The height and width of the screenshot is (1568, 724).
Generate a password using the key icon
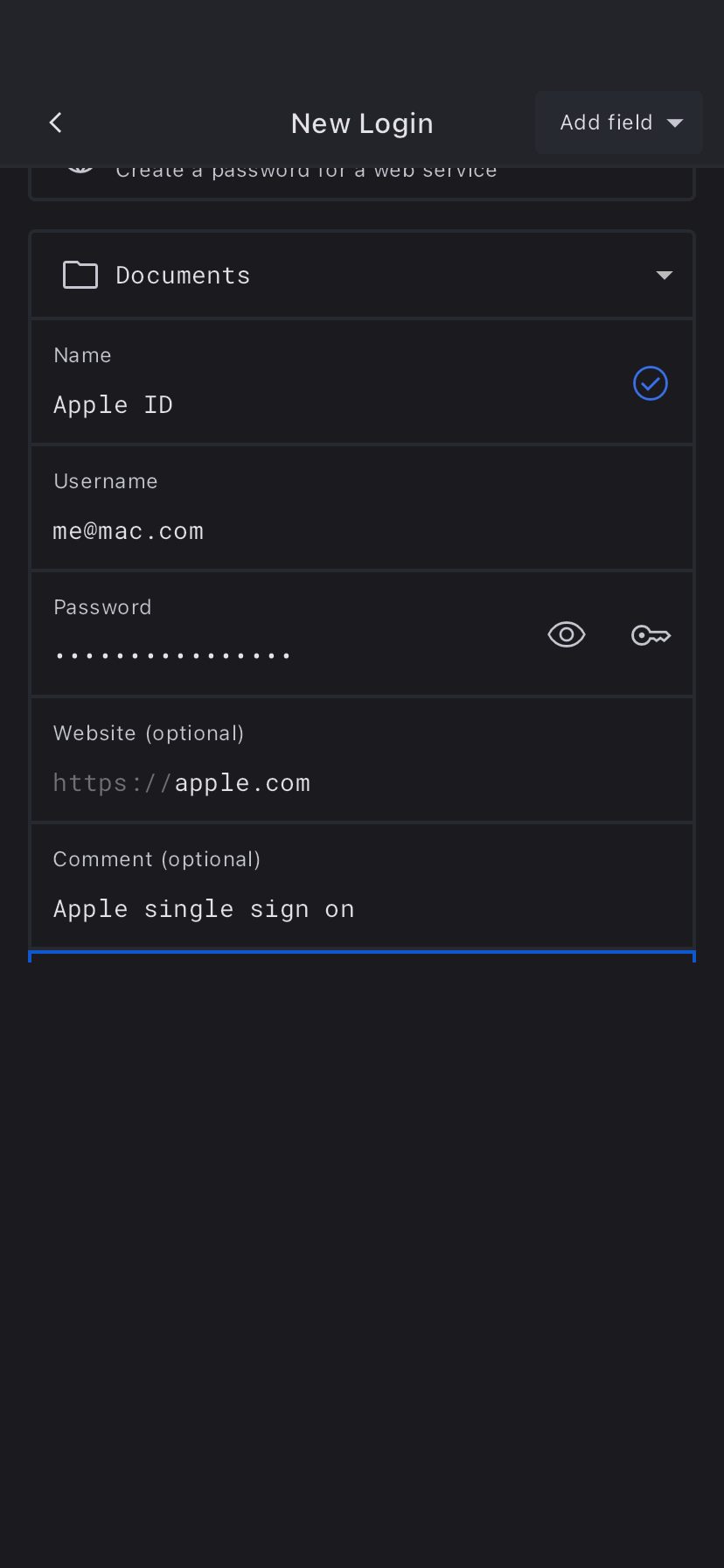(651, 635)
